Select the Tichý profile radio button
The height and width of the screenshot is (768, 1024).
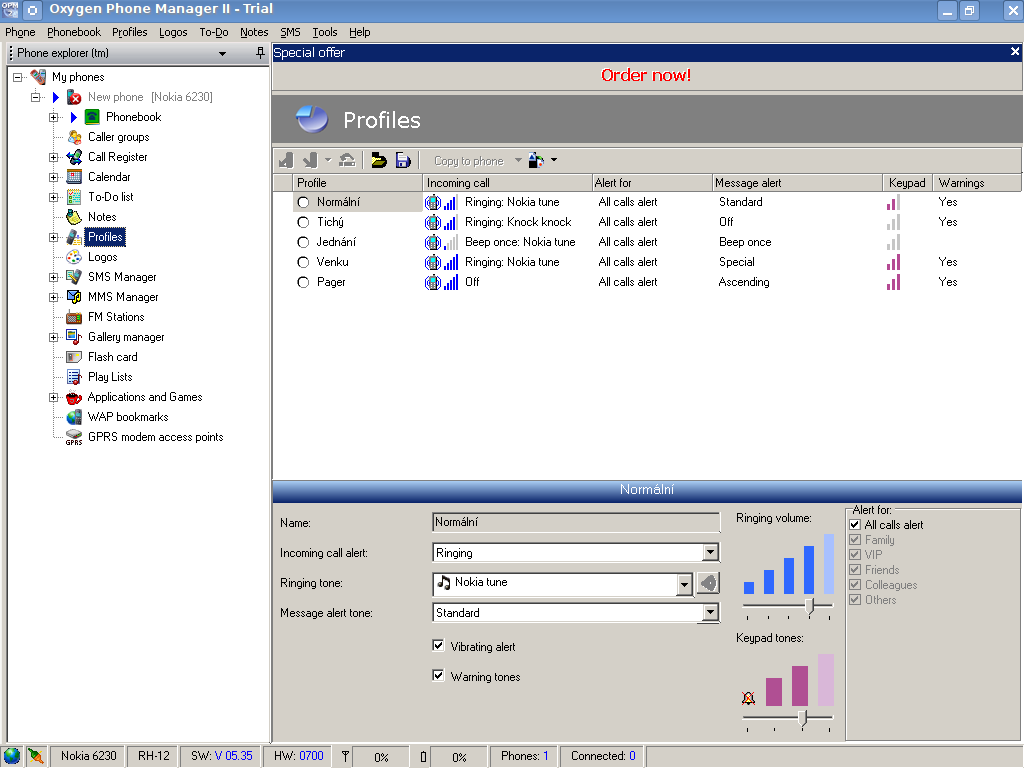tap(303, 222)
